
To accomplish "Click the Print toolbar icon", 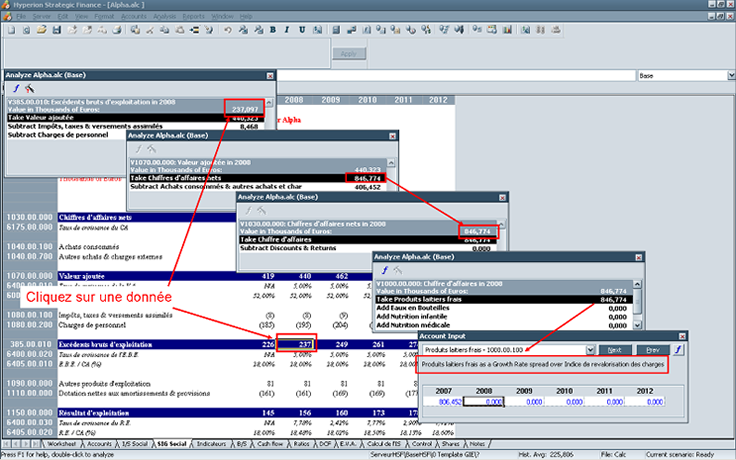I will (x=117, y=30).
